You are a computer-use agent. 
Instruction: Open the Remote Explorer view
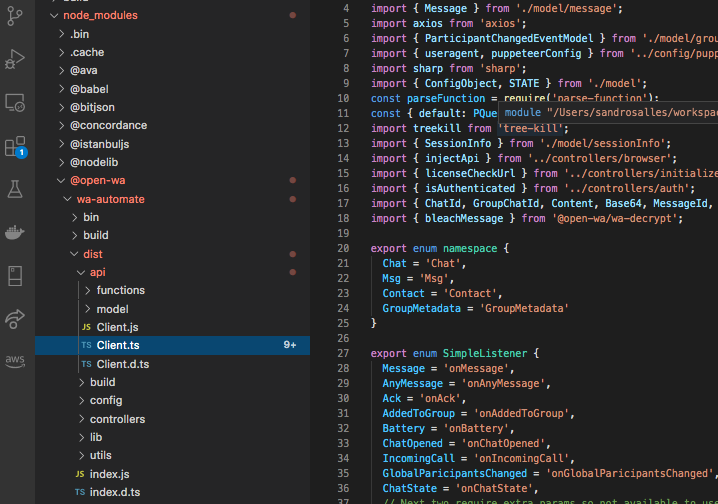(15, 103)
